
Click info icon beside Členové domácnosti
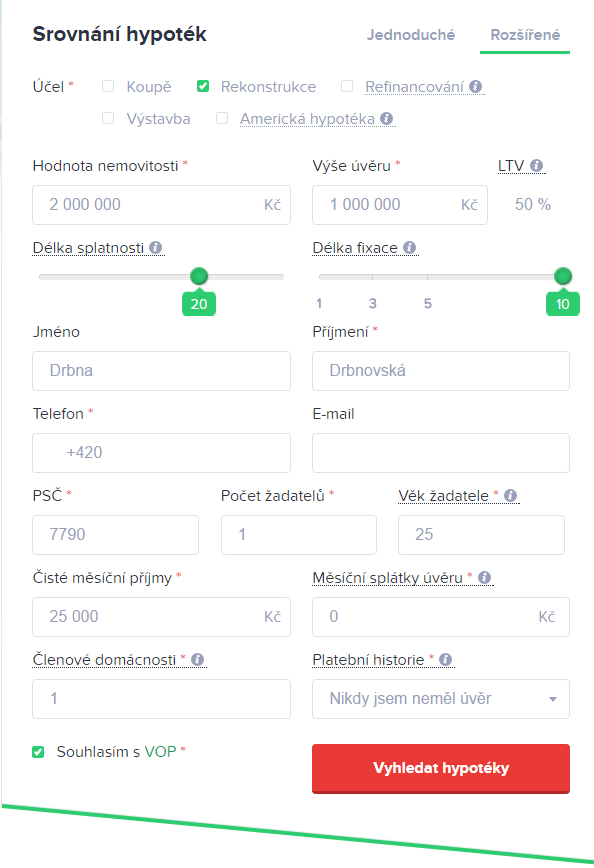point(197,659)
